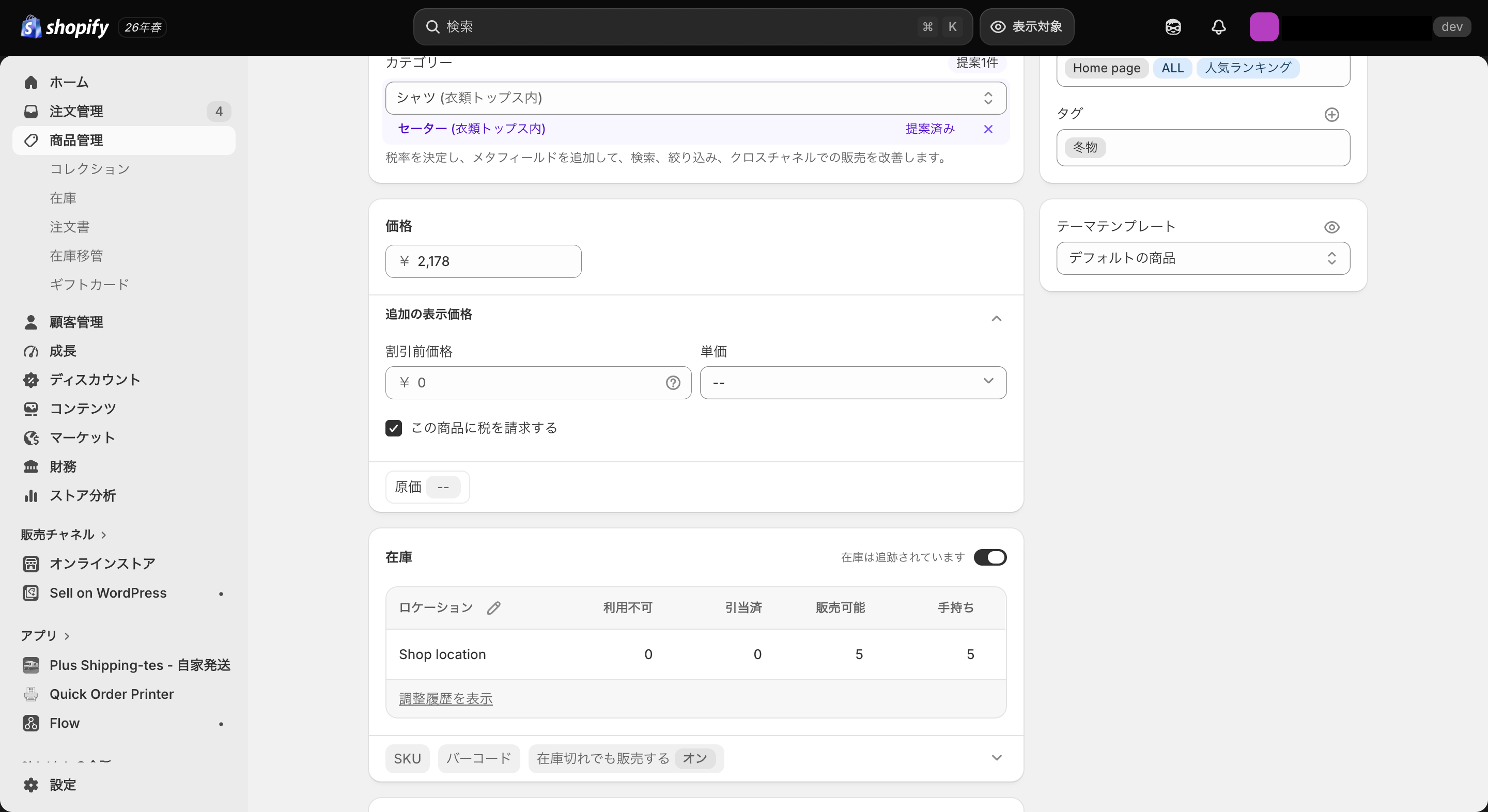Click the 成長 gauge icon
Screen dimensions: 1488x812
pyautogui.click(x=31, y=351)
